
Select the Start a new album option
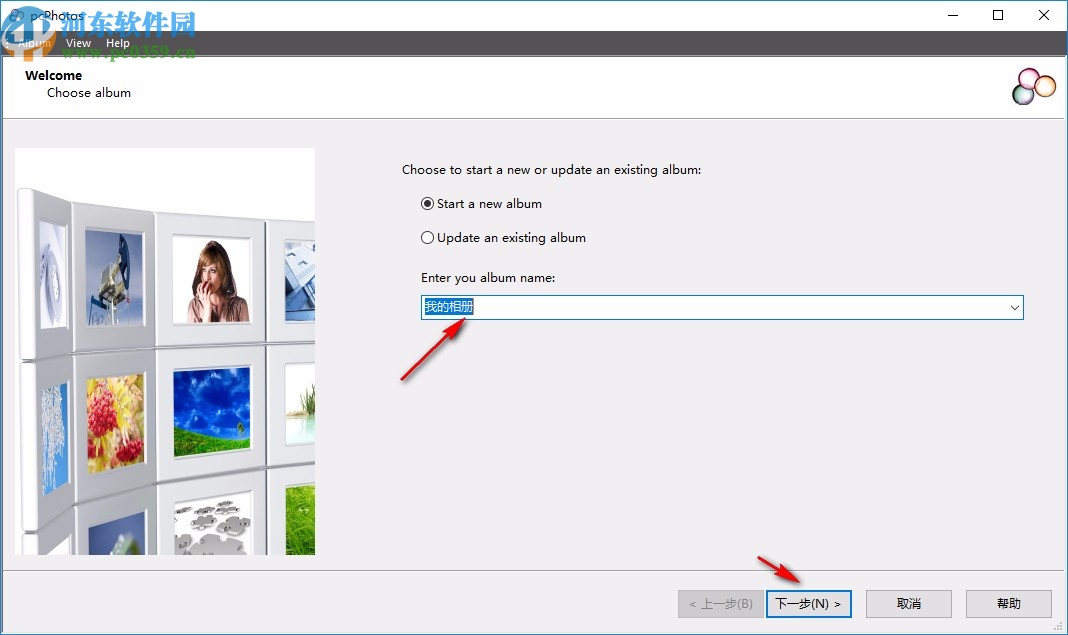tap(482, 204)
